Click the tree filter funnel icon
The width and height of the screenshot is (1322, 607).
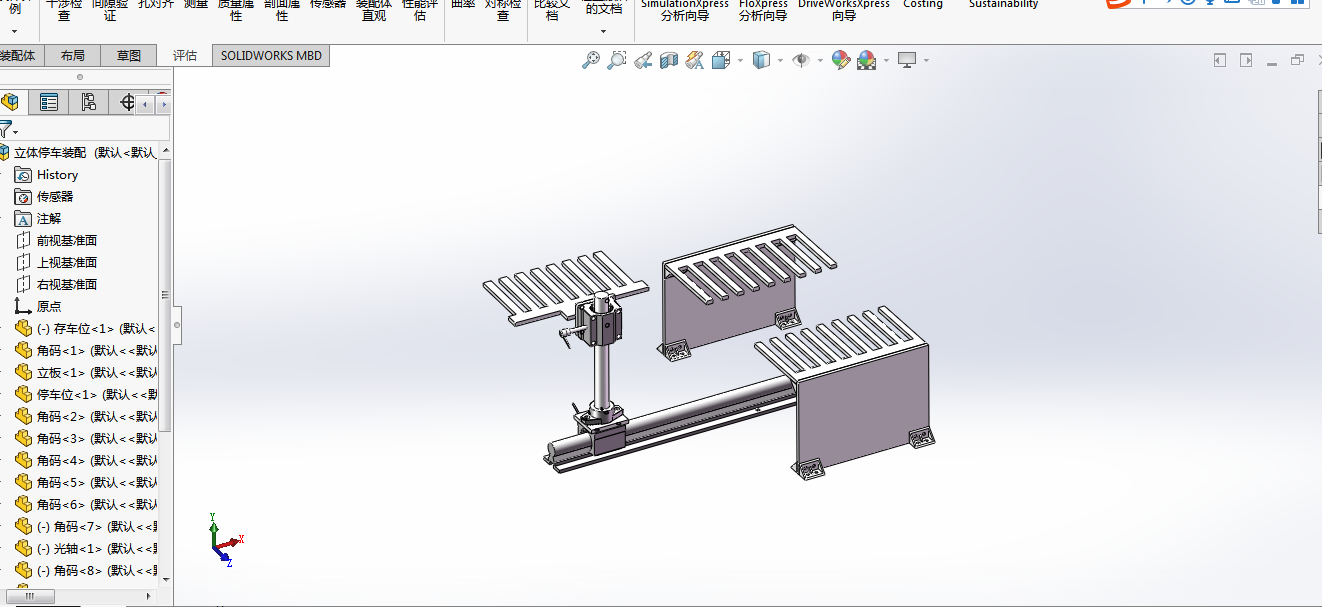[6, 130]
